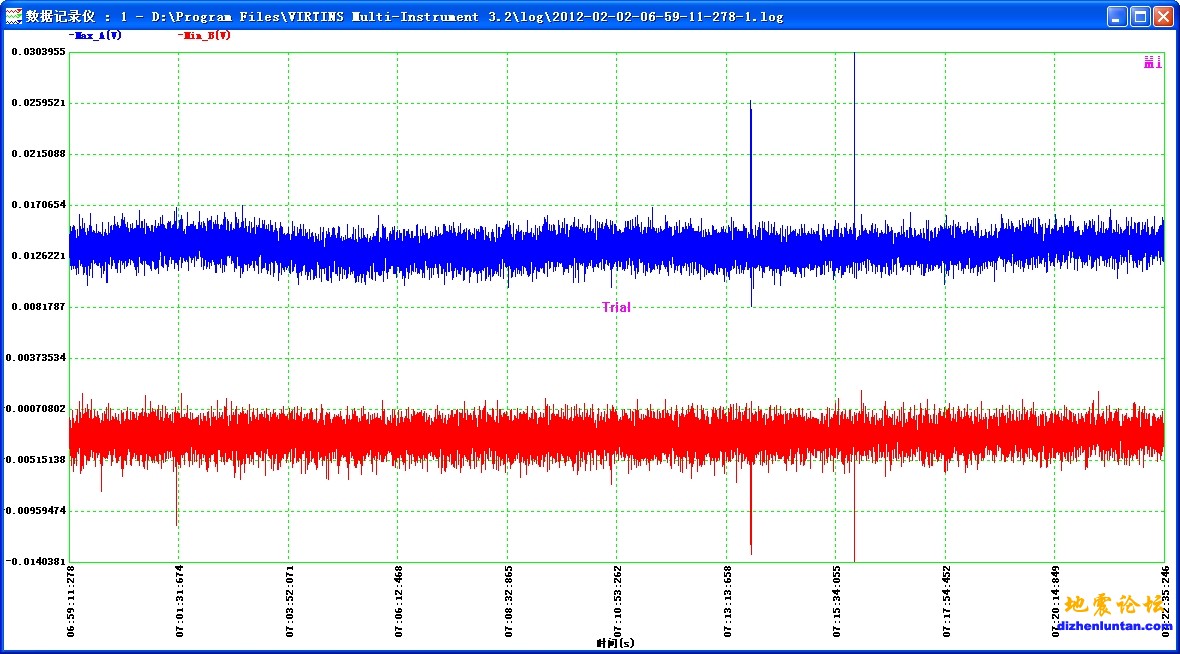Click the y-axis value -0.00070802

tap(35, 409)
